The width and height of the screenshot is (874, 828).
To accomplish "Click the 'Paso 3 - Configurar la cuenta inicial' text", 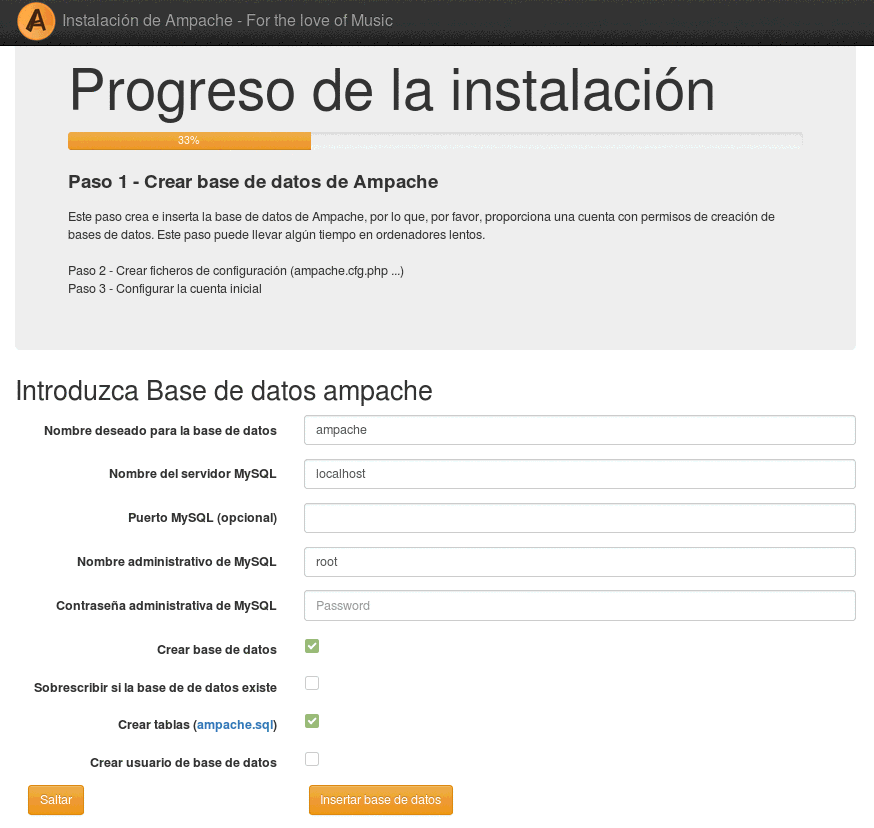I will [x=164, y=289].
